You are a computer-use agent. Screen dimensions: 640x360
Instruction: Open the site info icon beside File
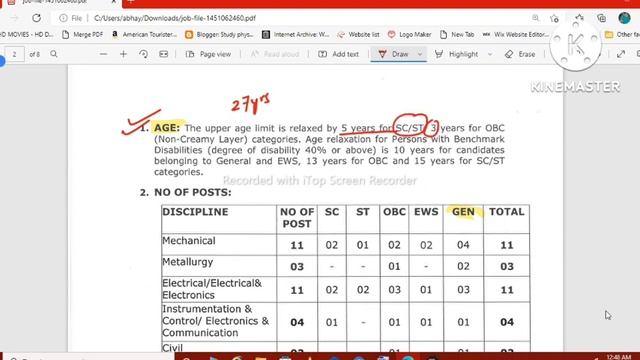coord(63,18)
